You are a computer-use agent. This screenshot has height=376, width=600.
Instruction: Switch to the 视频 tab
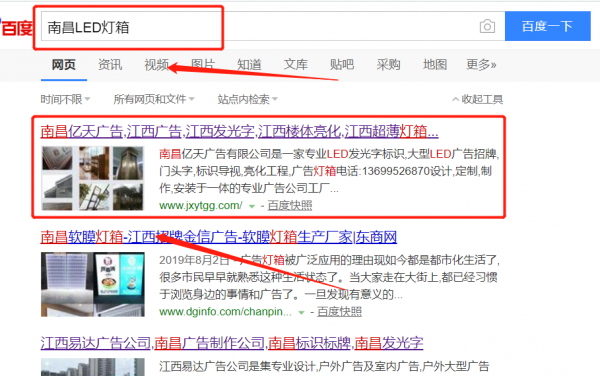pos(157,65)
